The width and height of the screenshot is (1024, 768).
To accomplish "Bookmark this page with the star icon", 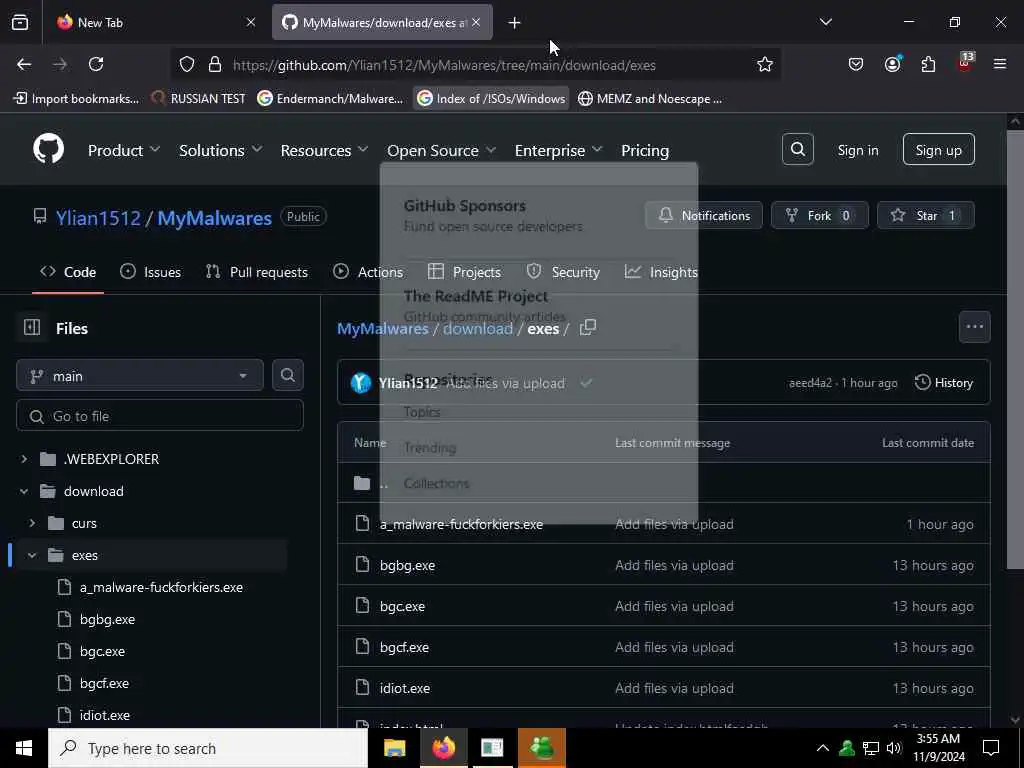I will pos(765,64).
